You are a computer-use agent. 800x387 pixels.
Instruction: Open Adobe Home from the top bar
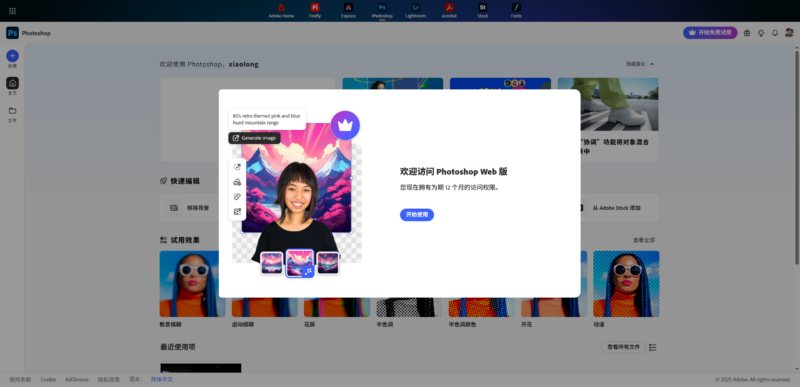pos(281,10)
